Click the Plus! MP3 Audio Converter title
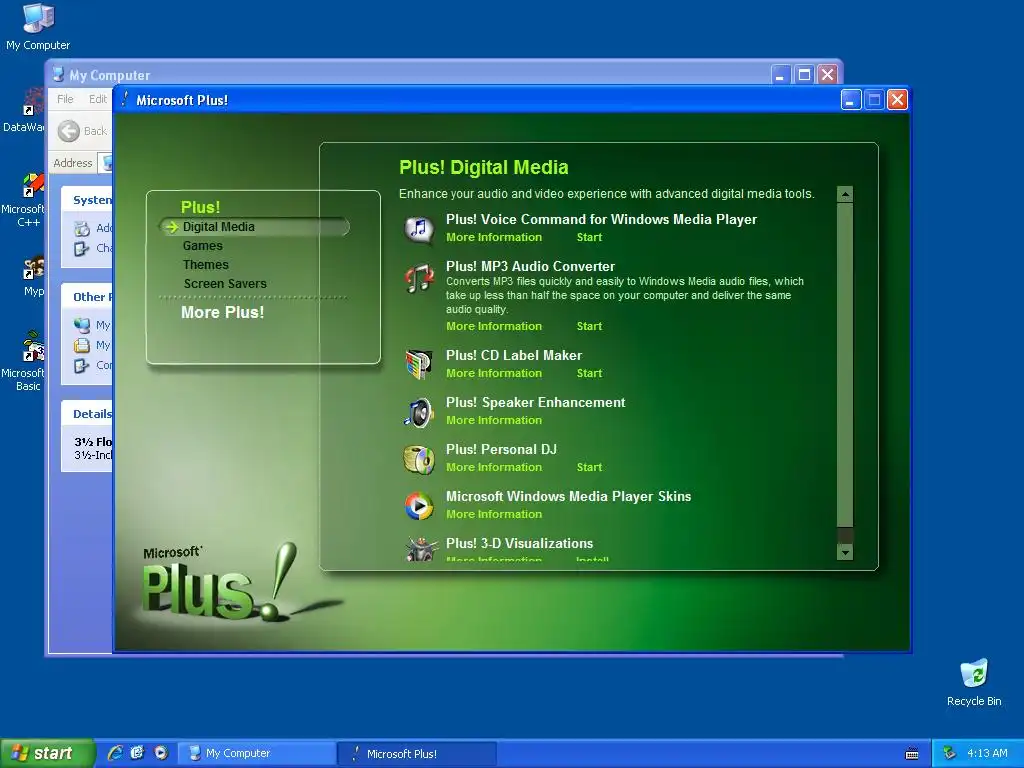Screen dimensions: 1024x768 click(x=530, y=266)
